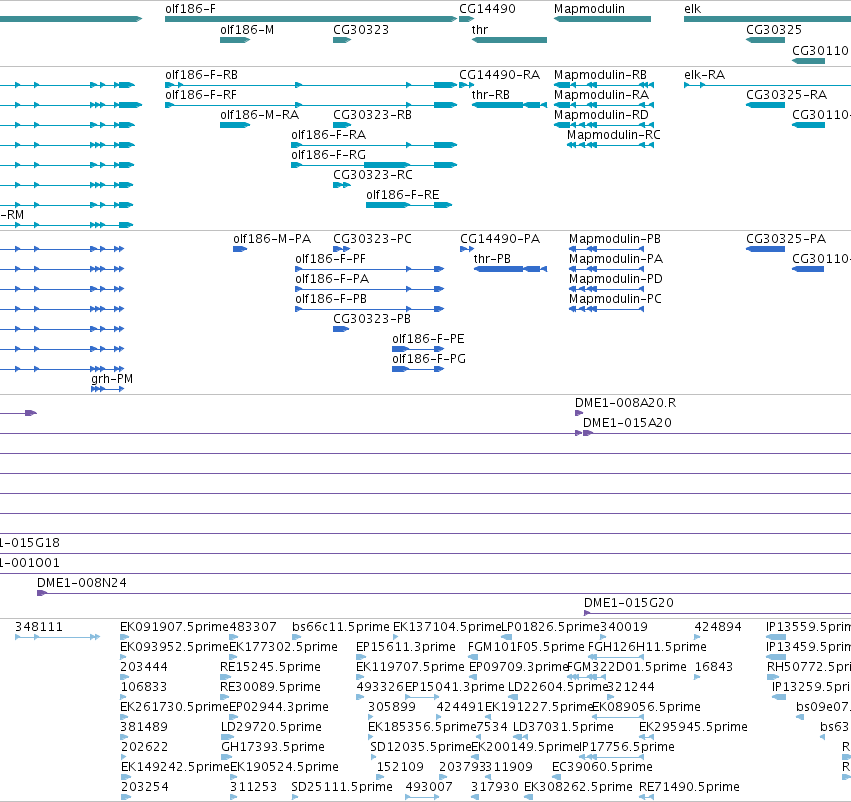Screen dimensions: 851x802
Task: Click protein "olf186-F-PB"
Action: tap(331, 299)
